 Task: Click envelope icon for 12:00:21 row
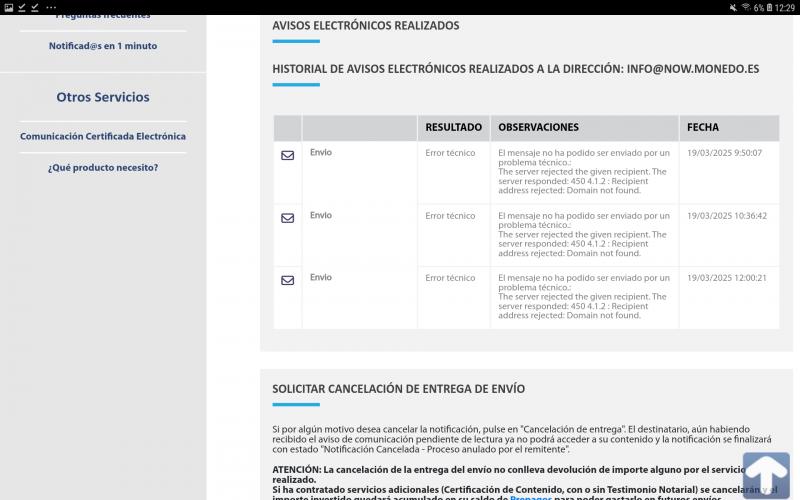287,280
